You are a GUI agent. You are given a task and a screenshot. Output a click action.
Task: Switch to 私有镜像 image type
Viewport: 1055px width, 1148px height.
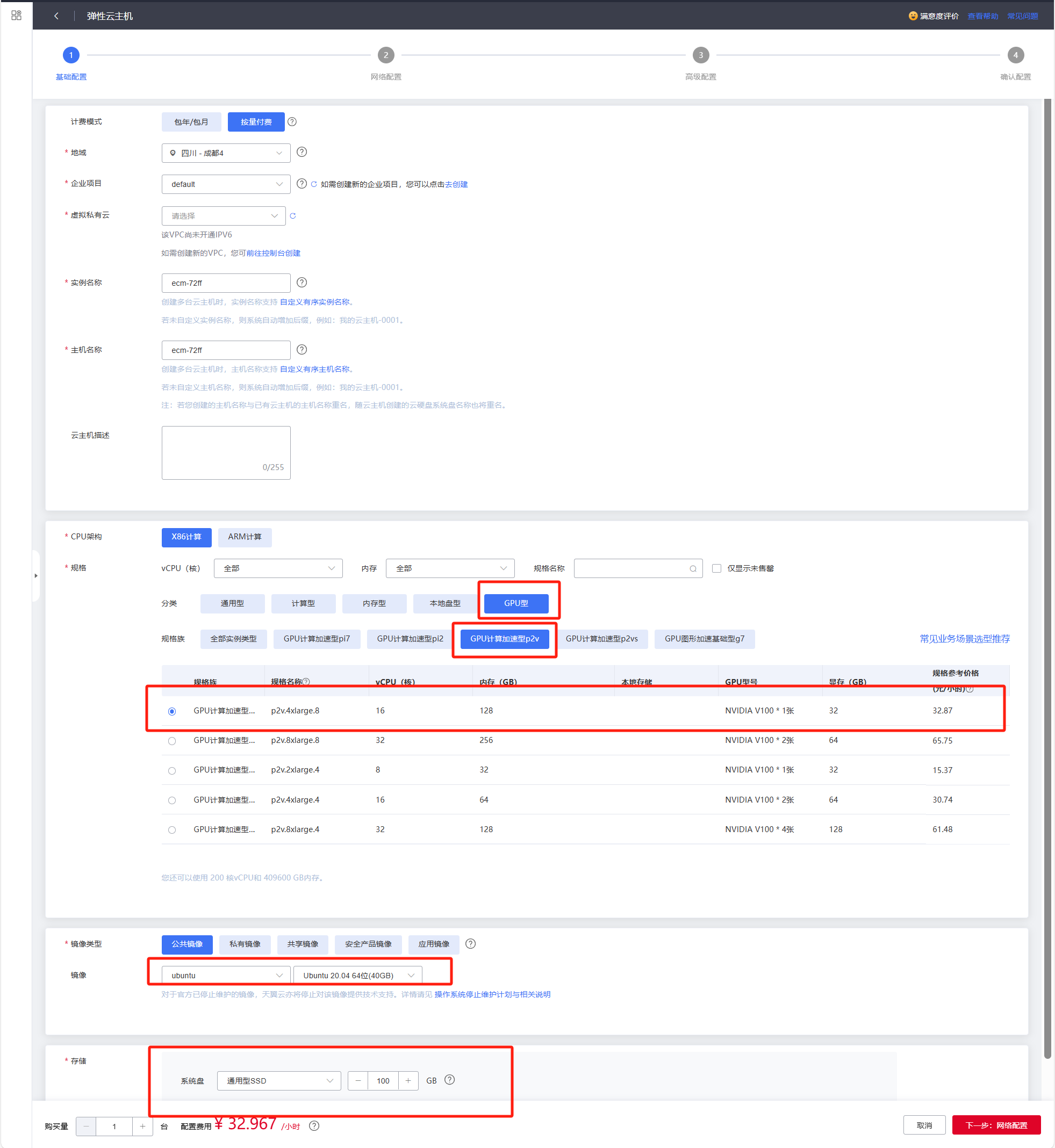(x=245, y=944)
